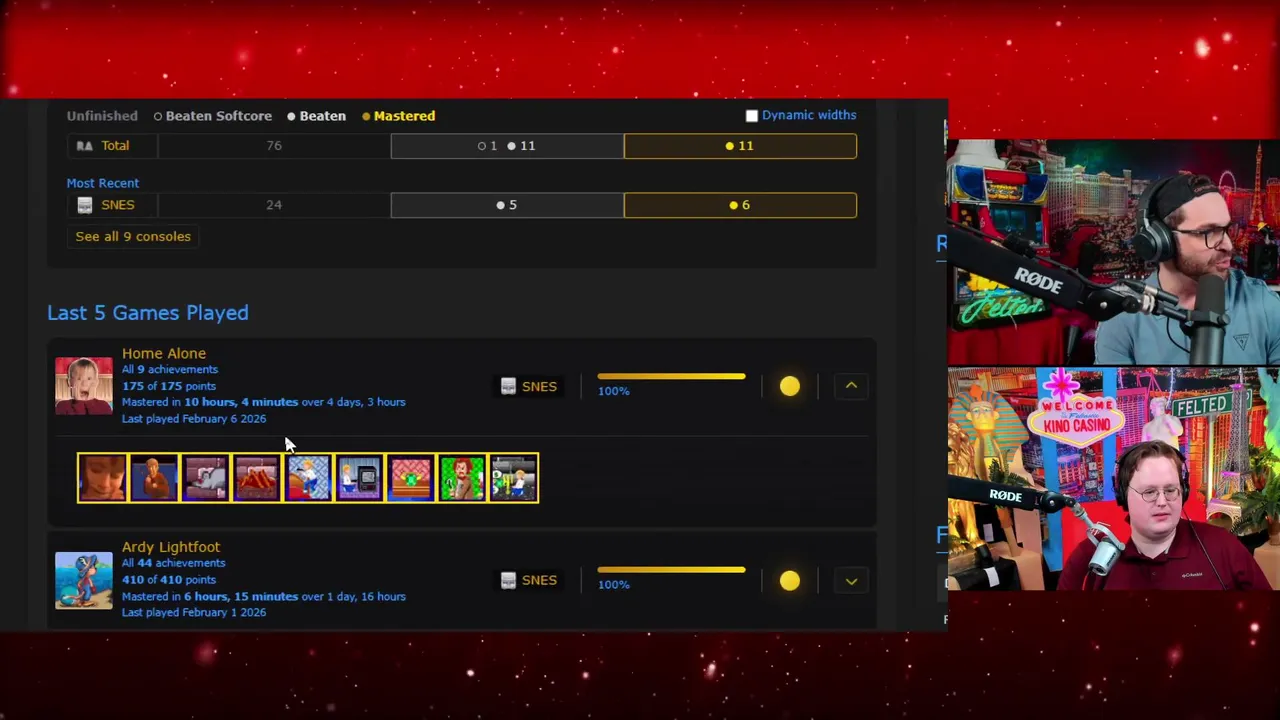
Task: Open the Home Alone game cover image
Action: click(x=84, y=385)
